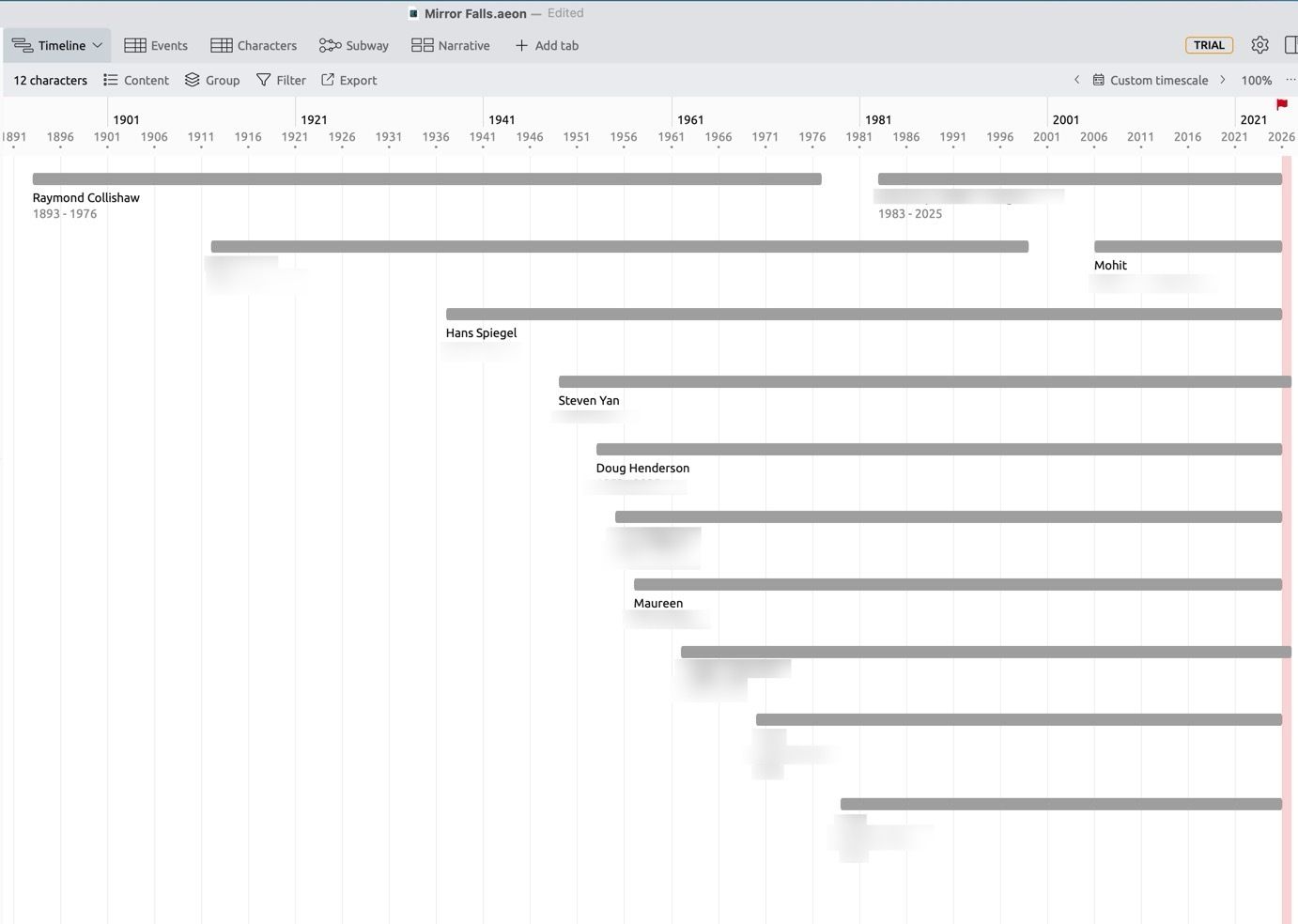Select Raymond Collishaw's timeline bar
1298x924 pixels.
click(x=426, y=178)
